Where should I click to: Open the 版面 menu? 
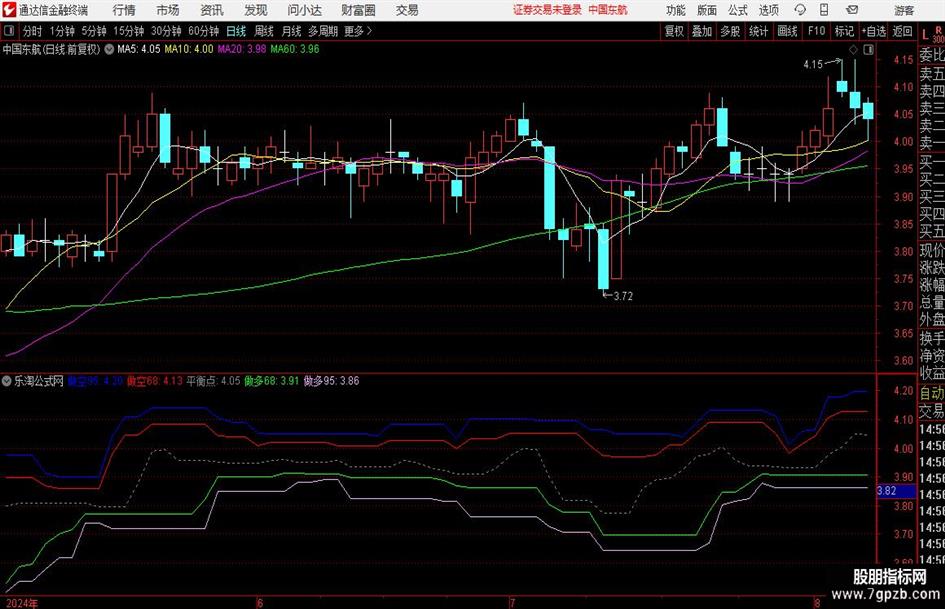point(707,10)
